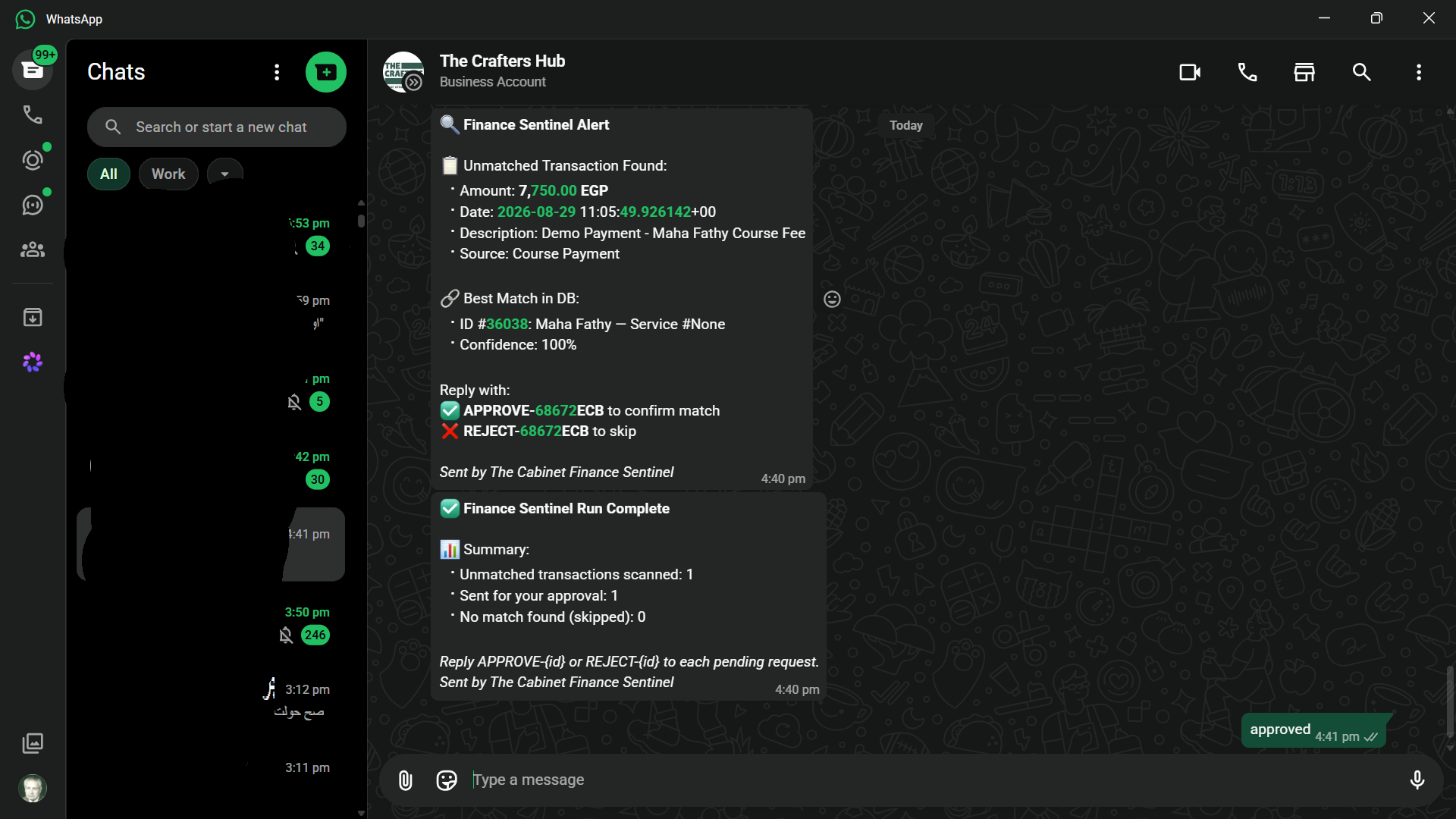Click the ID #36038 number link
Screen dimensions: 1456x819
[x=507, y=324]
